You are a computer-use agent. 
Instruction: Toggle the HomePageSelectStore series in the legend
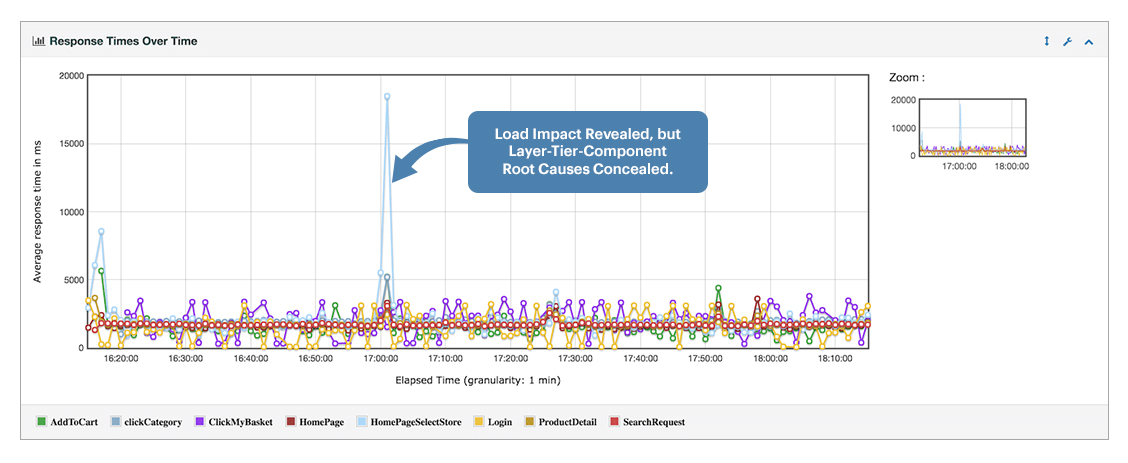[x=409, y=422]
